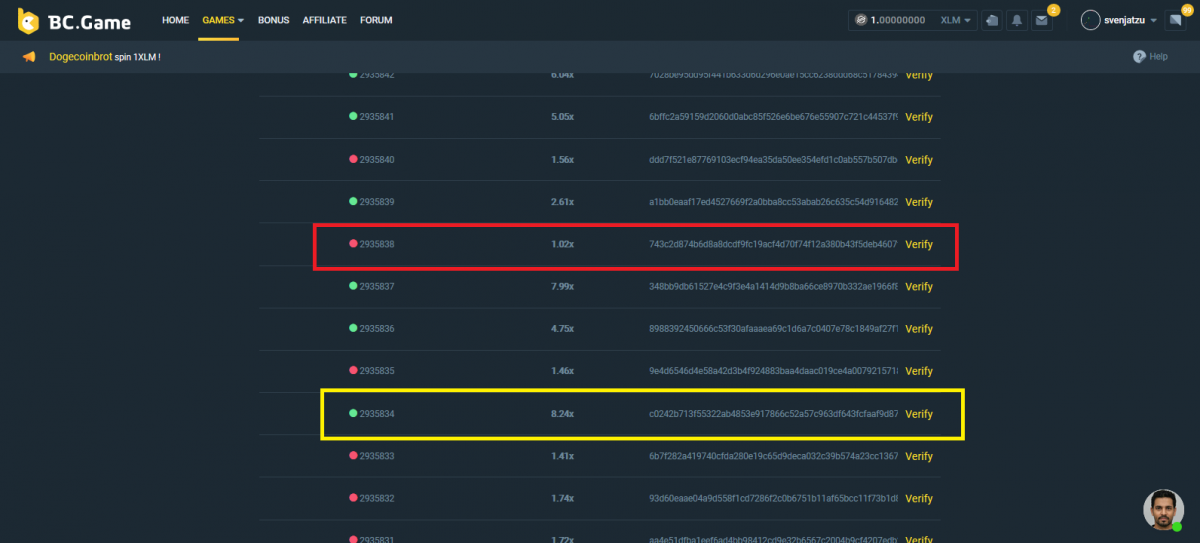Open the BONUS menu item
This screenshot has height=543, width=1200.
click(x=273, y=20)
